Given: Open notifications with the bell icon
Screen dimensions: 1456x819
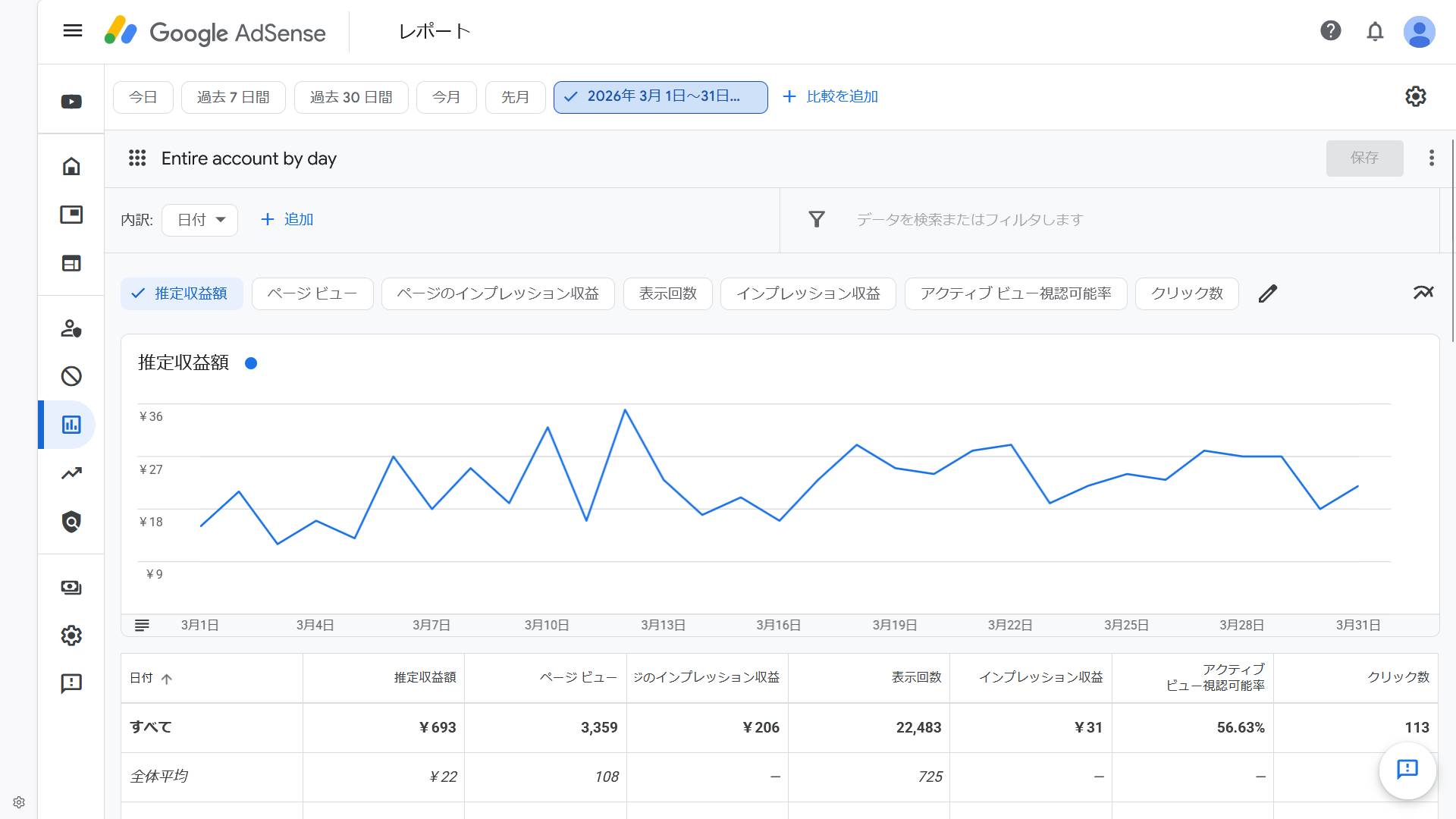Looking at the screenshot, I should [1375, 32].
